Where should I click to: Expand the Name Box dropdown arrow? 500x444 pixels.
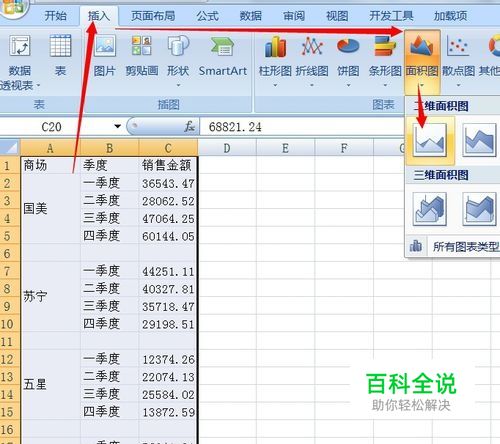(x=117, y=127)
